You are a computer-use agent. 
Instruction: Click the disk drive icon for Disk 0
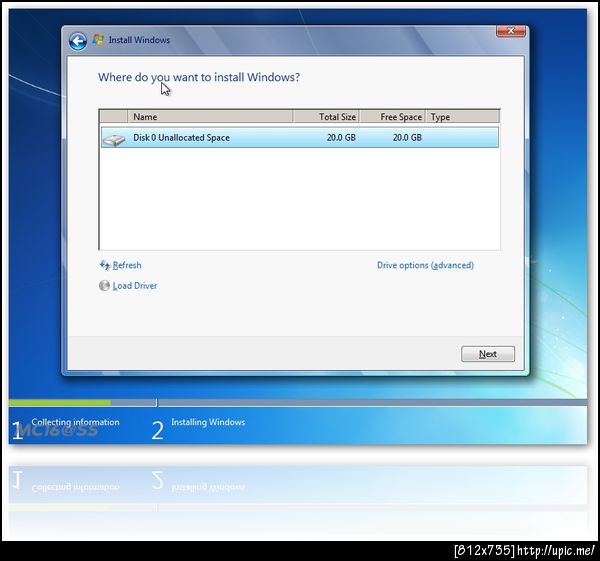pos(114,140)
